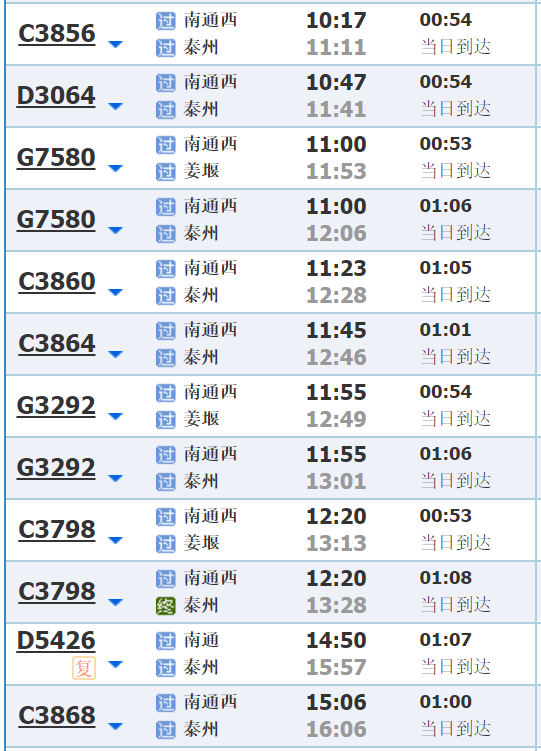
Task: Open train D5426 link
Action: (x=56, y=641)
